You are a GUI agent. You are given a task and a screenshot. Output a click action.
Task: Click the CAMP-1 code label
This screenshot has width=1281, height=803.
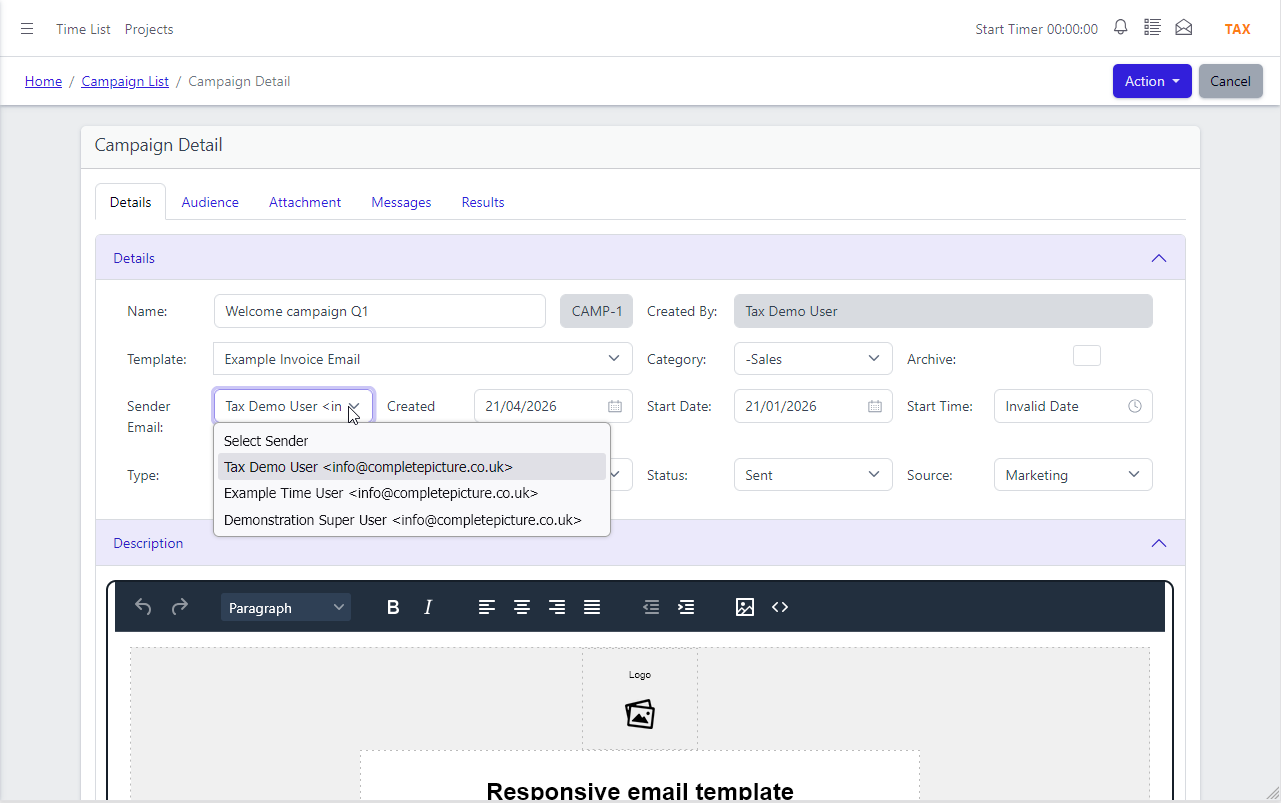(596, 311)
